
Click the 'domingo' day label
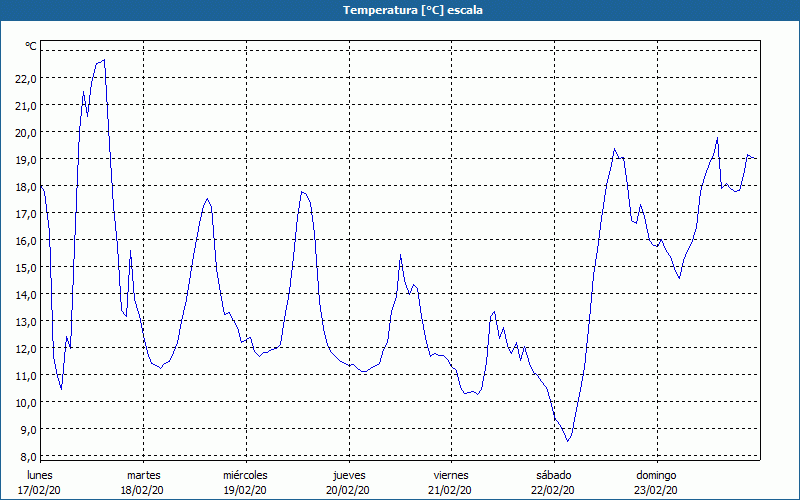pyautogui.click(x=656, y=475)
